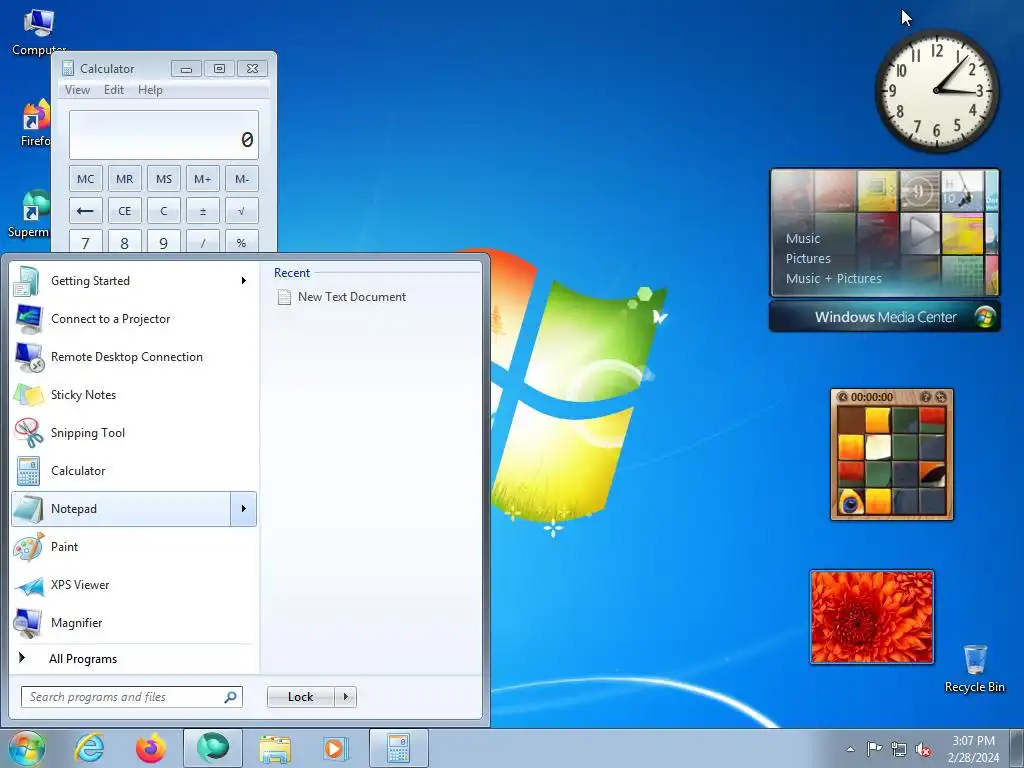Open Notepad from the Start menu
1024x768 pixels.
click(121, 509)
